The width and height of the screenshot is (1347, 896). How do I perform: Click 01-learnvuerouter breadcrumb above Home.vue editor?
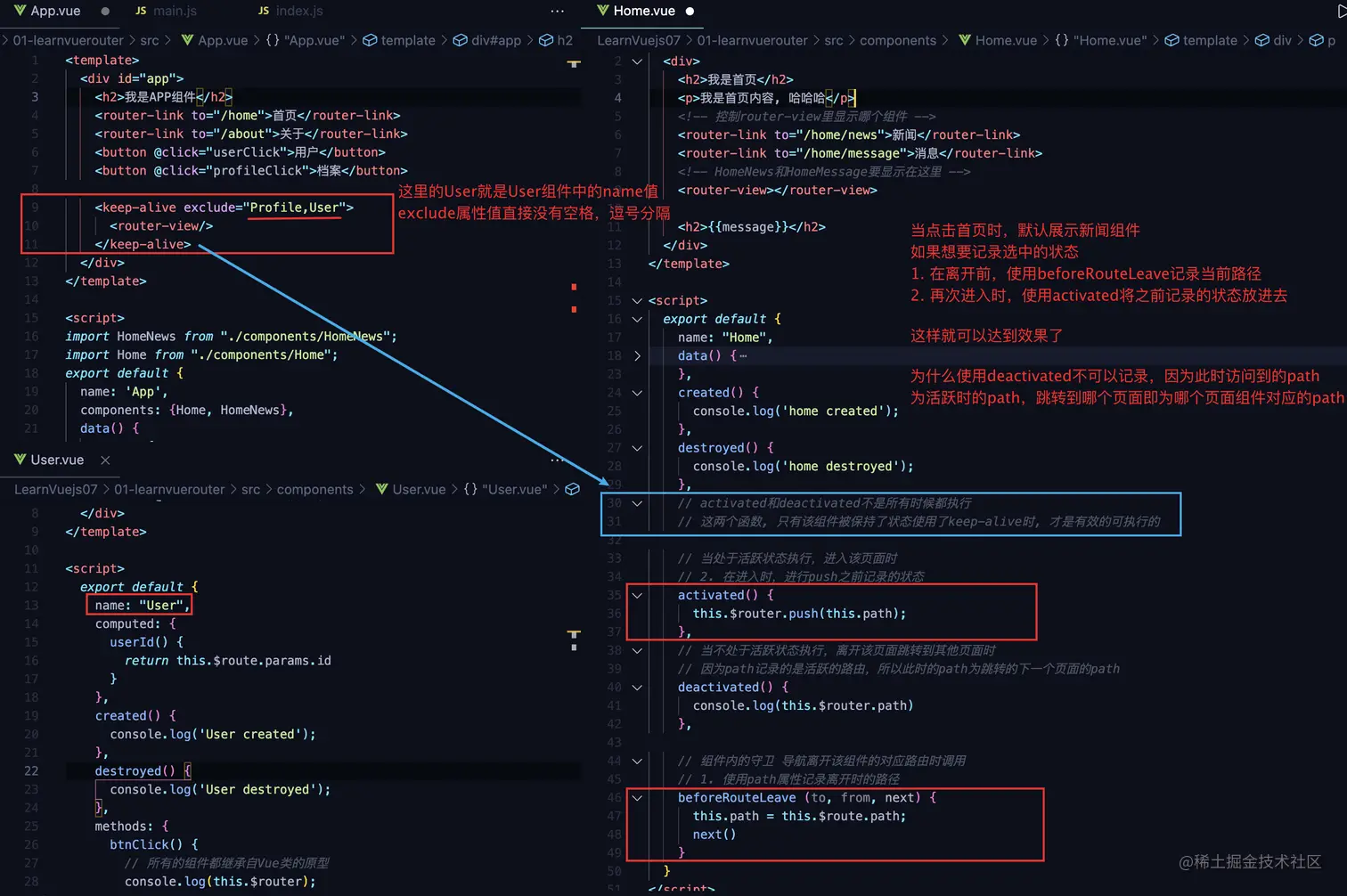tap(753, 40)
